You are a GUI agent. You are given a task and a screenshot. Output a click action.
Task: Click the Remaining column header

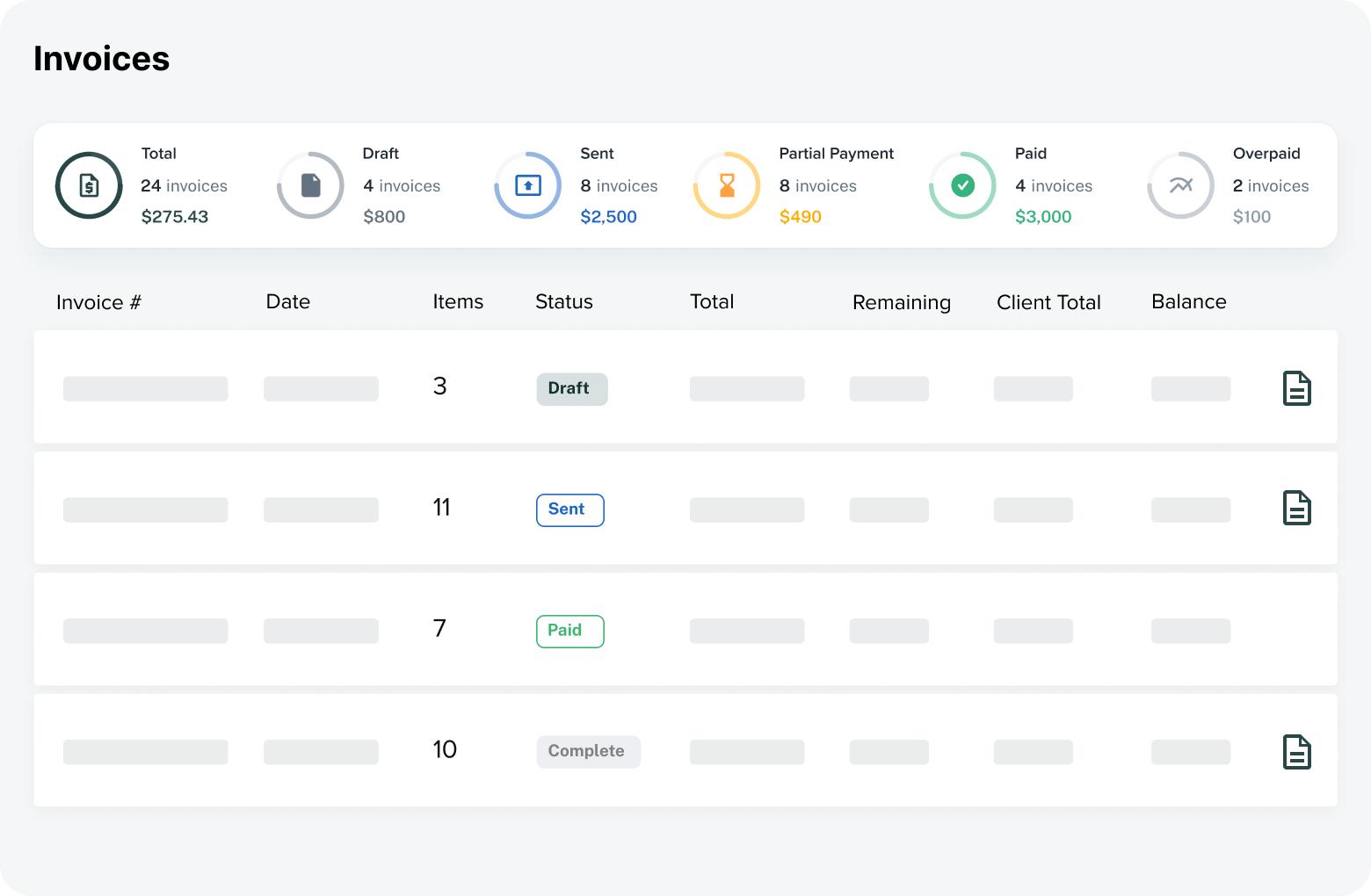[x=901, y=303]
